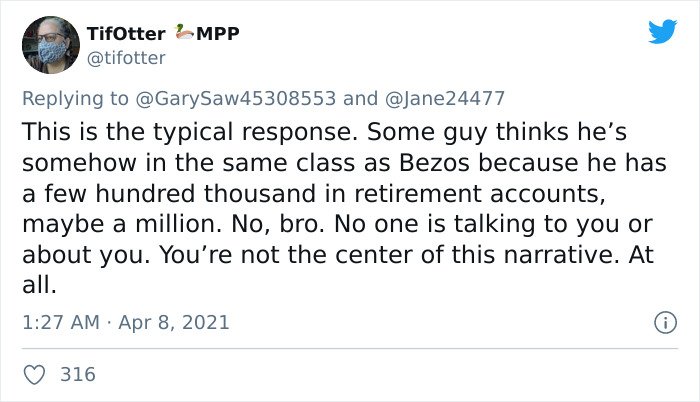This screenshot has height=402, width=700.
Task: Click the 1:27 AM timestamp
Action: [61, 322]
